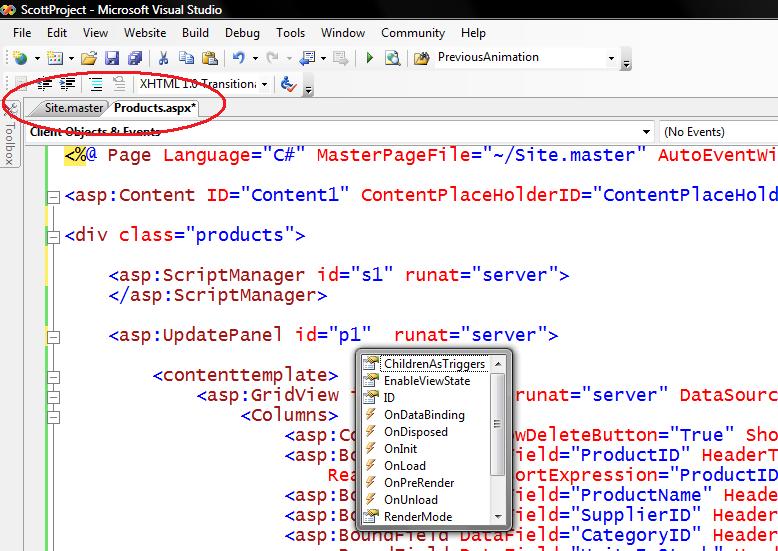Open the Navigate Backward dropdown arrow

pyautogui.click(x=323, y=59)
